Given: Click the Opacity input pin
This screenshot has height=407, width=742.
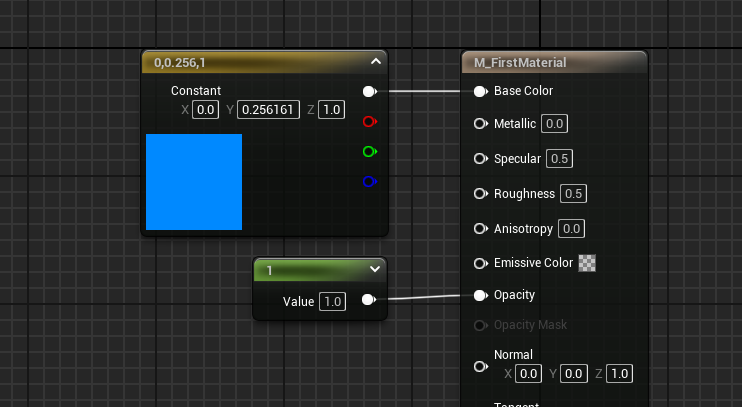Looking at the screenshot, I should coord(480,295).
